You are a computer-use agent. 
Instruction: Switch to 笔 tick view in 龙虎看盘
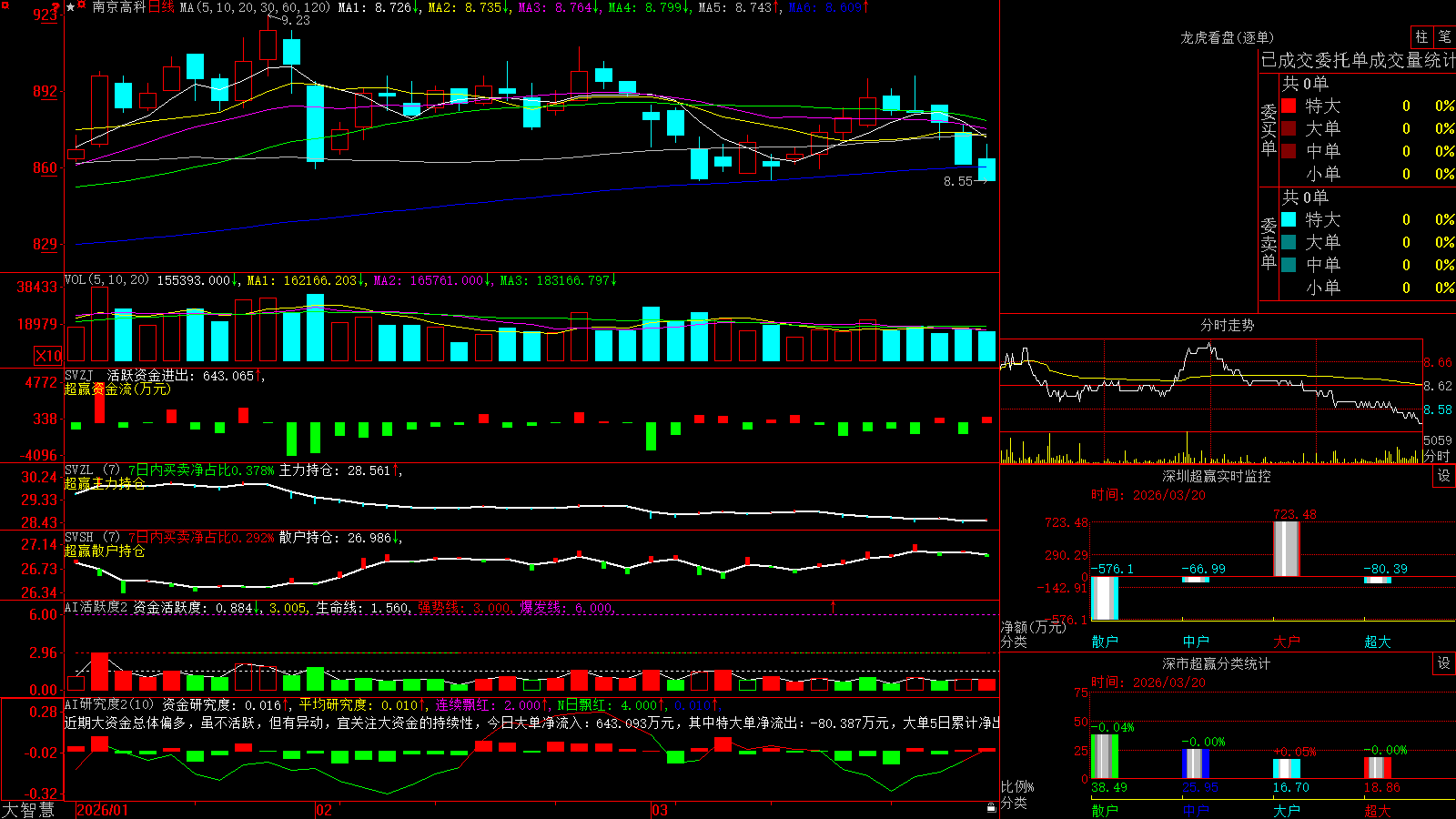(1445, 36)
